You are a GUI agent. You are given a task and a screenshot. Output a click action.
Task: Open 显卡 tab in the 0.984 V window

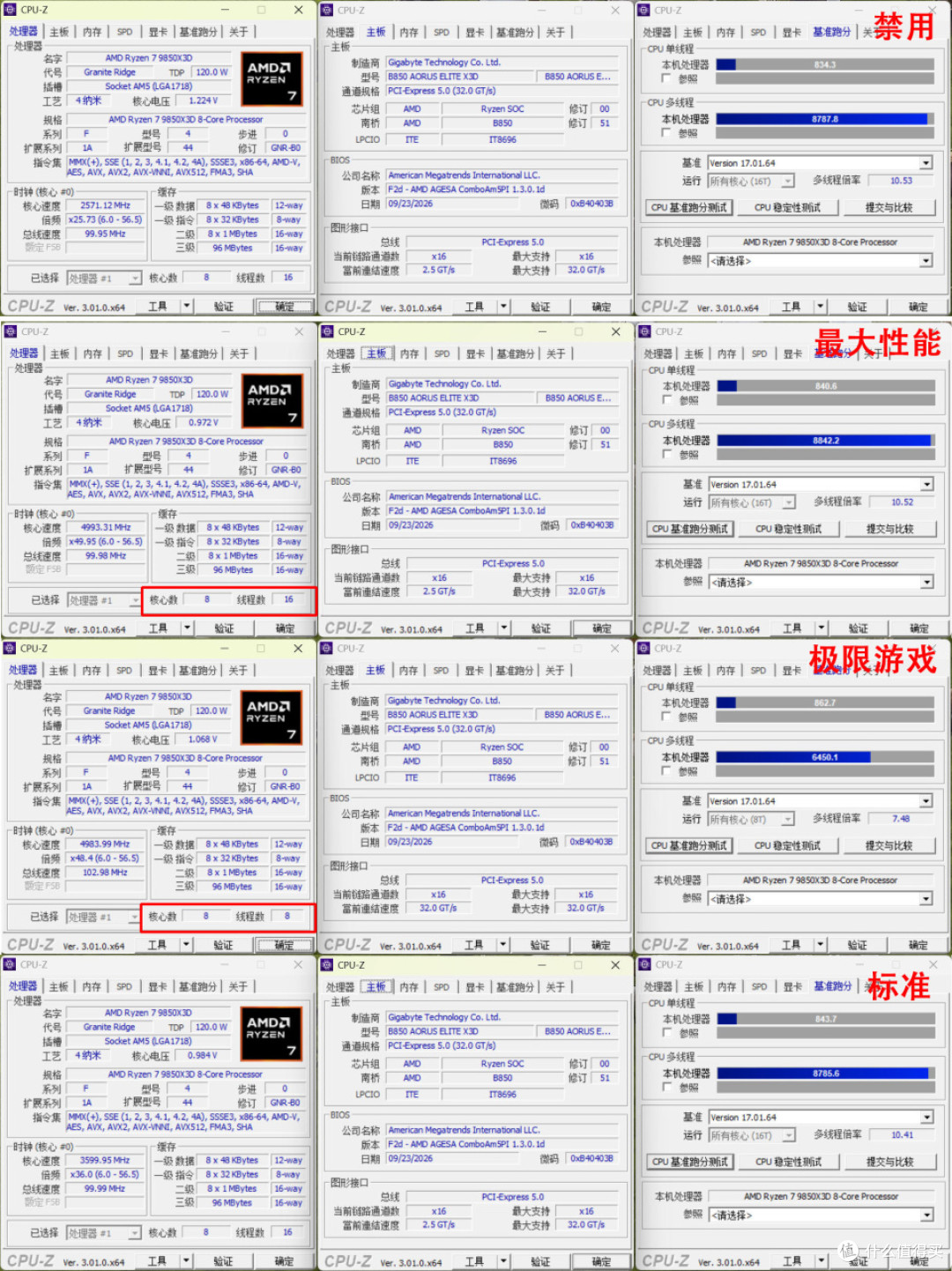click(x=157, y=986)
